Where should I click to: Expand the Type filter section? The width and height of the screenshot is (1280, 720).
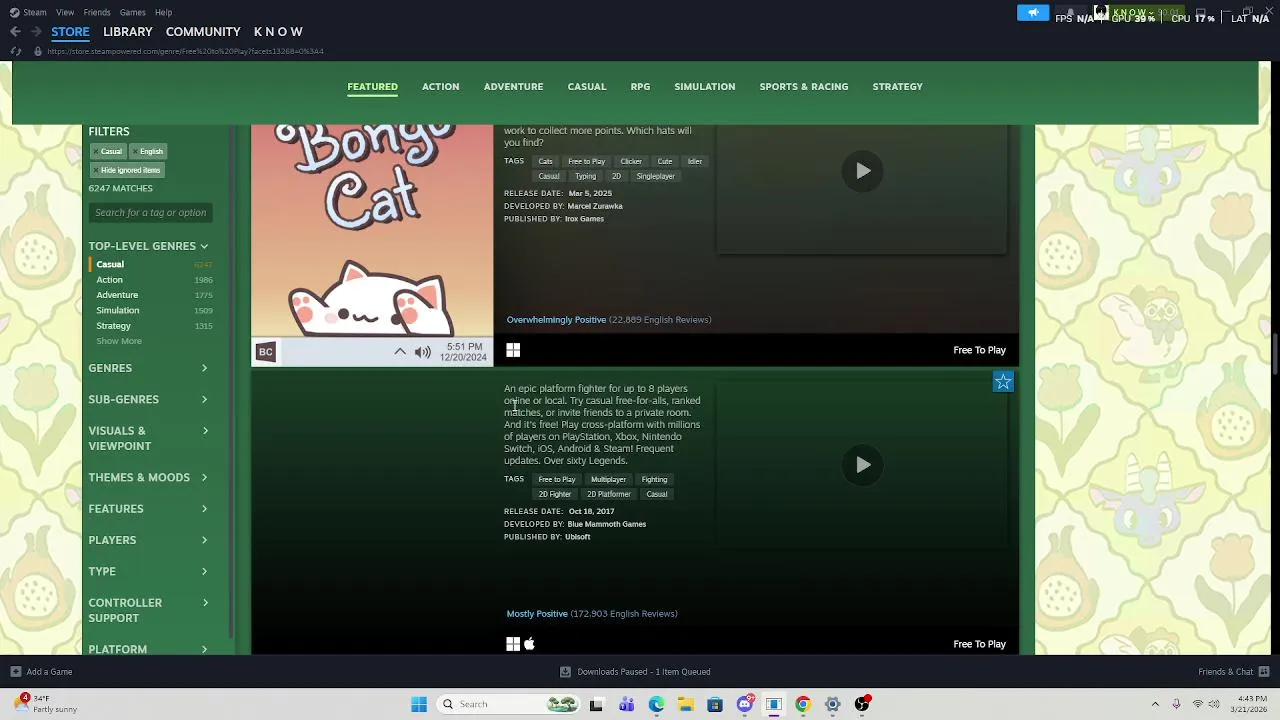click(x=148, y=571)
